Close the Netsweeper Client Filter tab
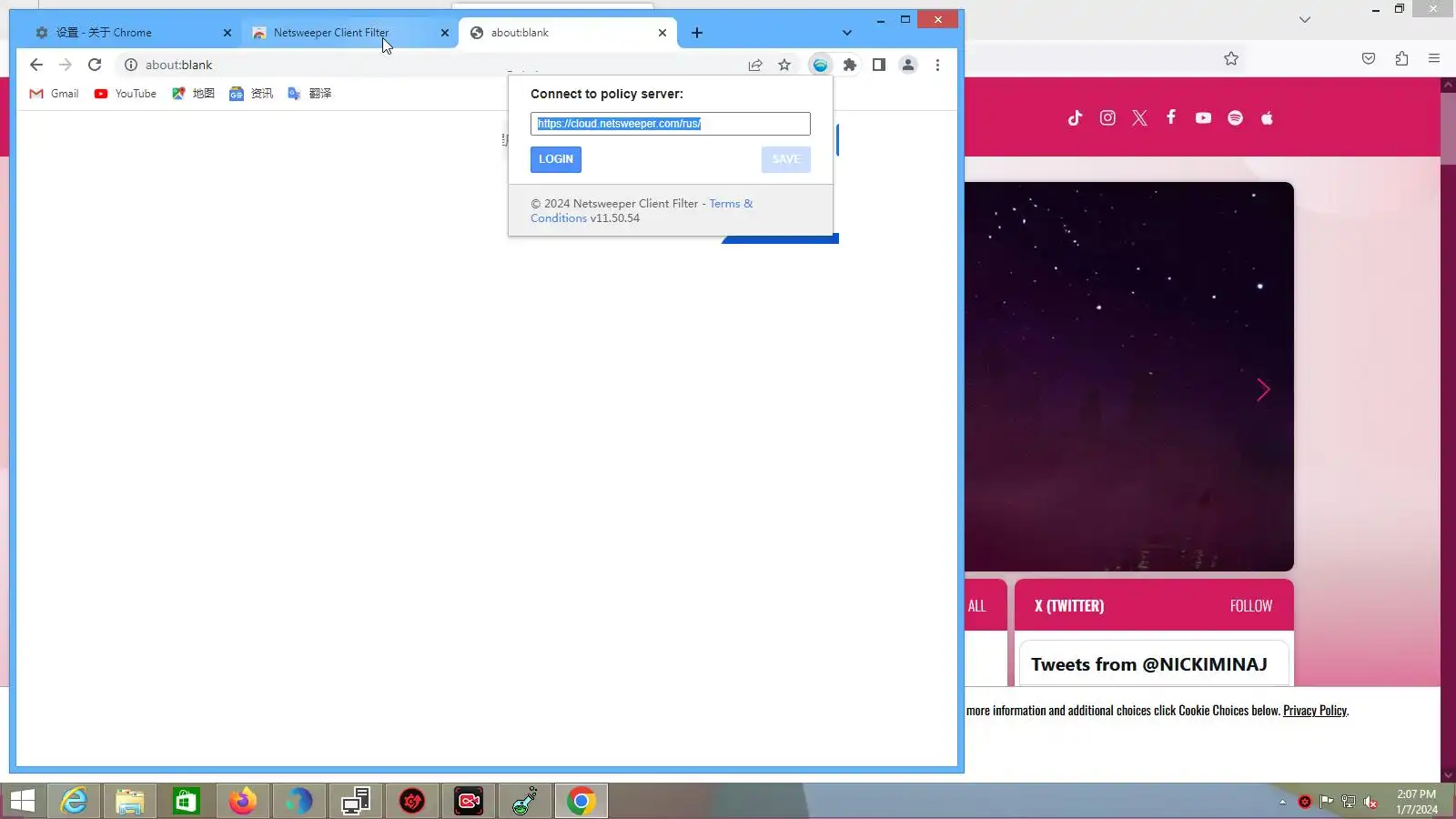Screen dimensions: 1456x819 coord(445,33)
